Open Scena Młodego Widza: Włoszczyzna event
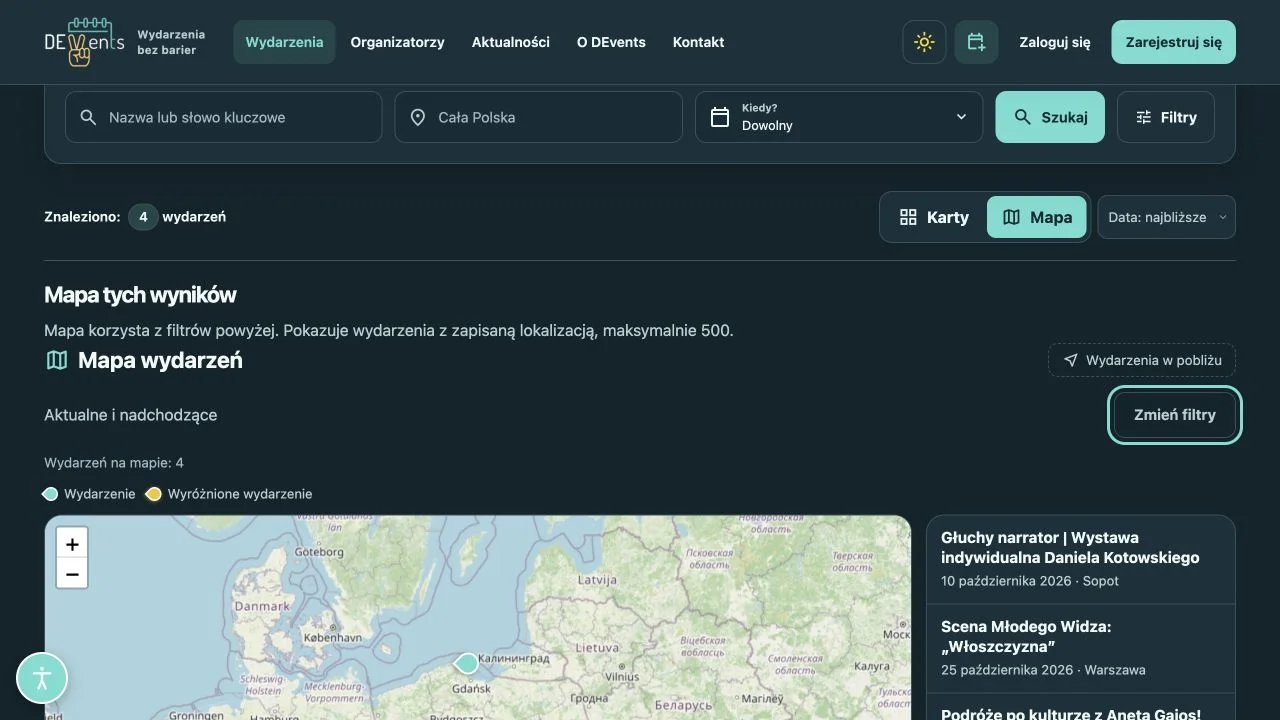This screenshot has width=1280, height=720. (x=1081, y=648)
